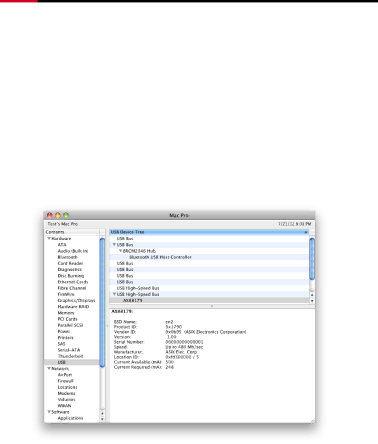Collapse the Hardware section triangle
This screenshot has width=378, height=444.
click(49, 239)
